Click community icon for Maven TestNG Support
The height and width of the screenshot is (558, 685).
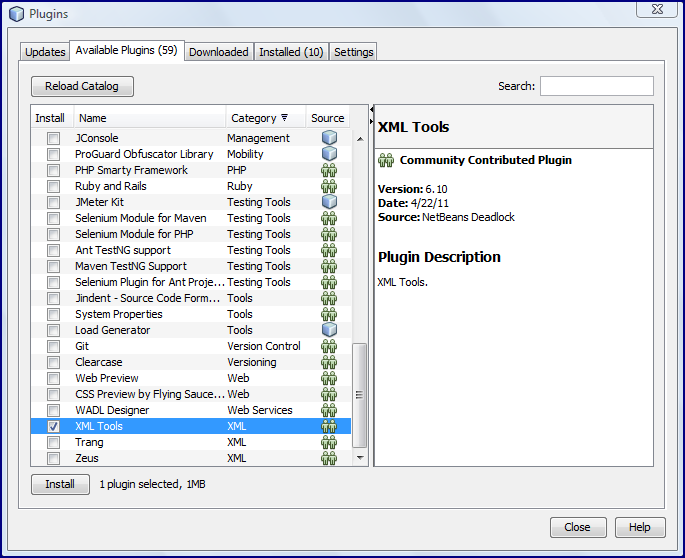(x=329, y=266)
